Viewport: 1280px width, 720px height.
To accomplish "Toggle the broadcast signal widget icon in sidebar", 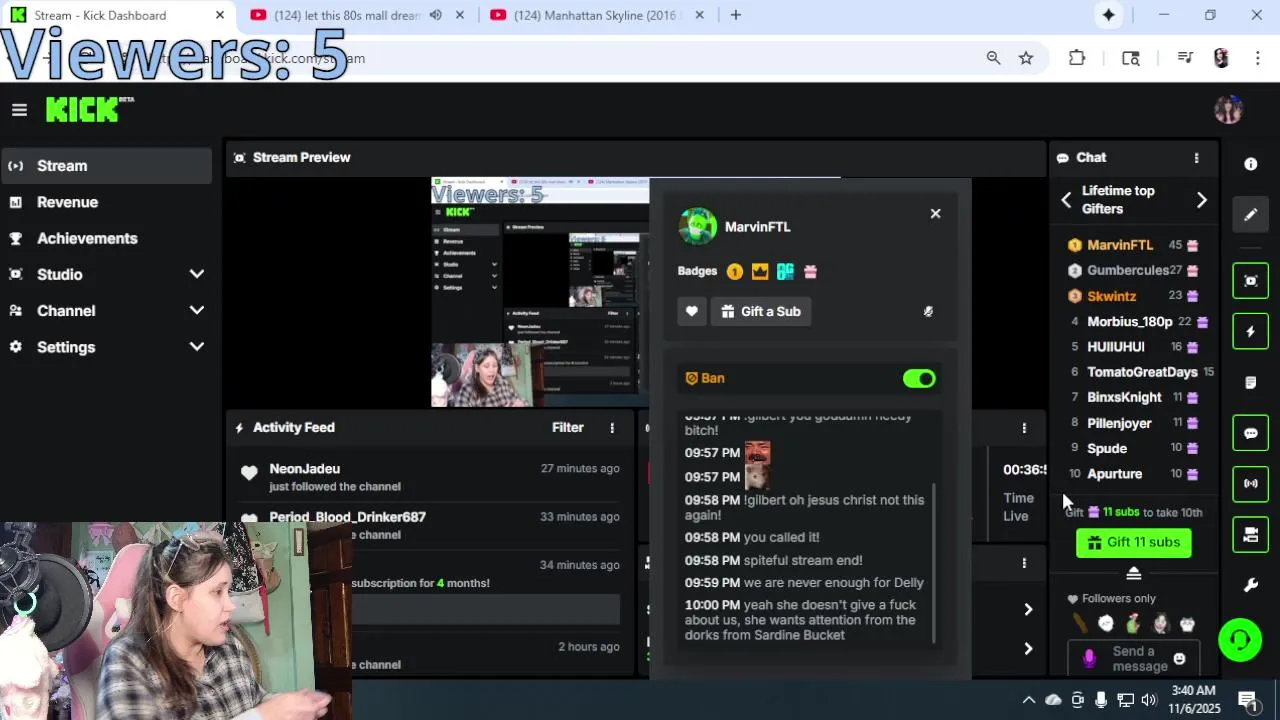I will [x=1250, y=484].
